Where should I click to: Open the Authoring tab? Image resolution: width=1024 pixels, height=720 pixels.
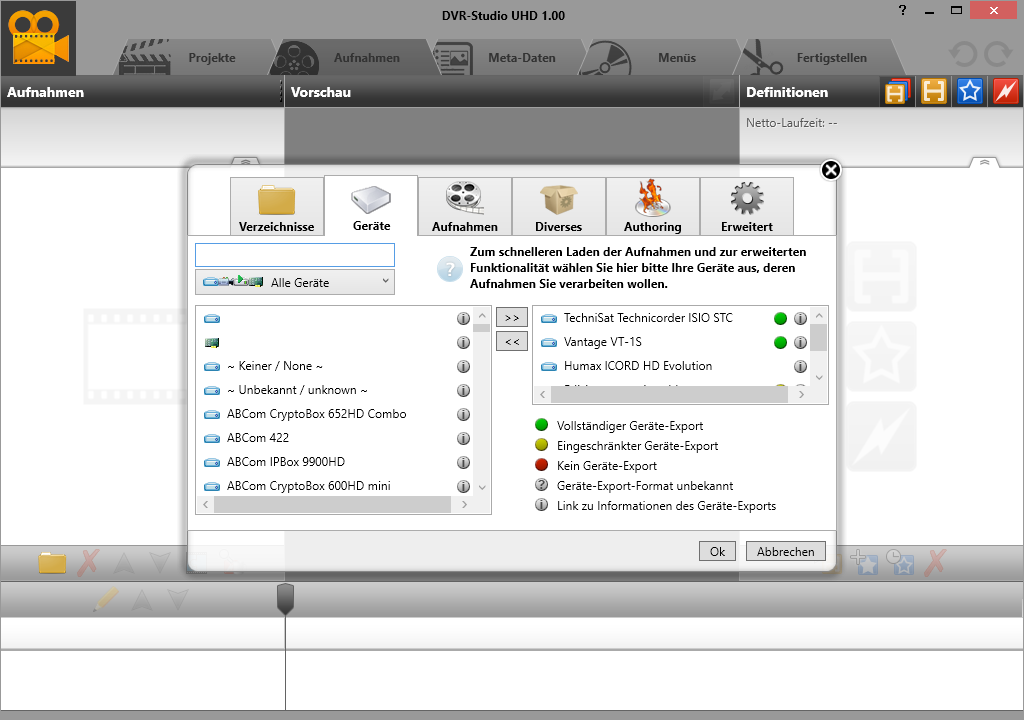pyautogui.click(x=652, y=206)
